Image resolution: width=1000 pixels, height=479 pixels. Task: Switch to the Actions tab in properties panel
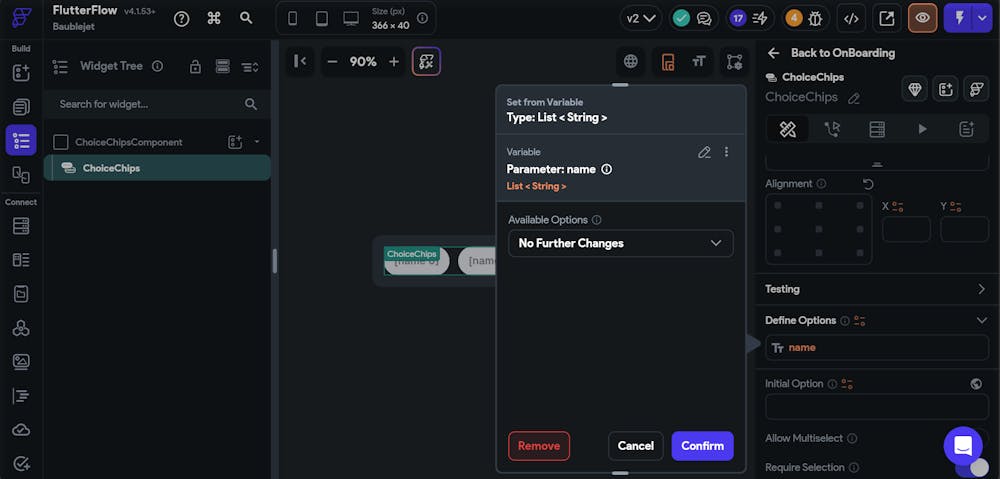(x=832, y=129)
